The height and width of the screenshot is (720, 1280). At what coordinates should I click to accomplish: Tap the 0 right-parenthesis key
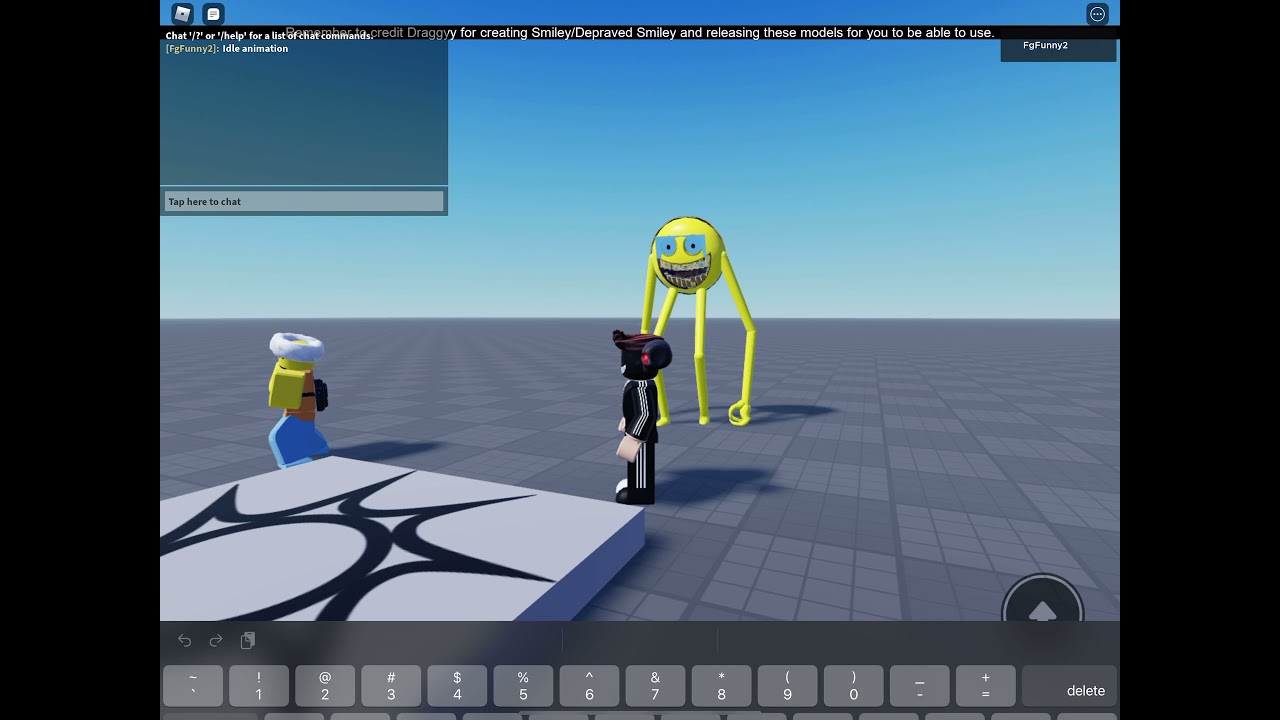(853, 686)
